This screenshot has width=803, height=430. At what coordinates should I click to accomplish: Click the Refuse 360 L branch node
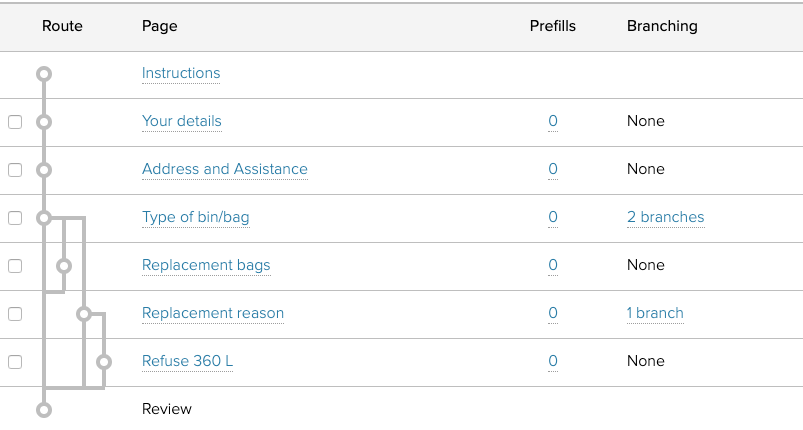point(104,362)
